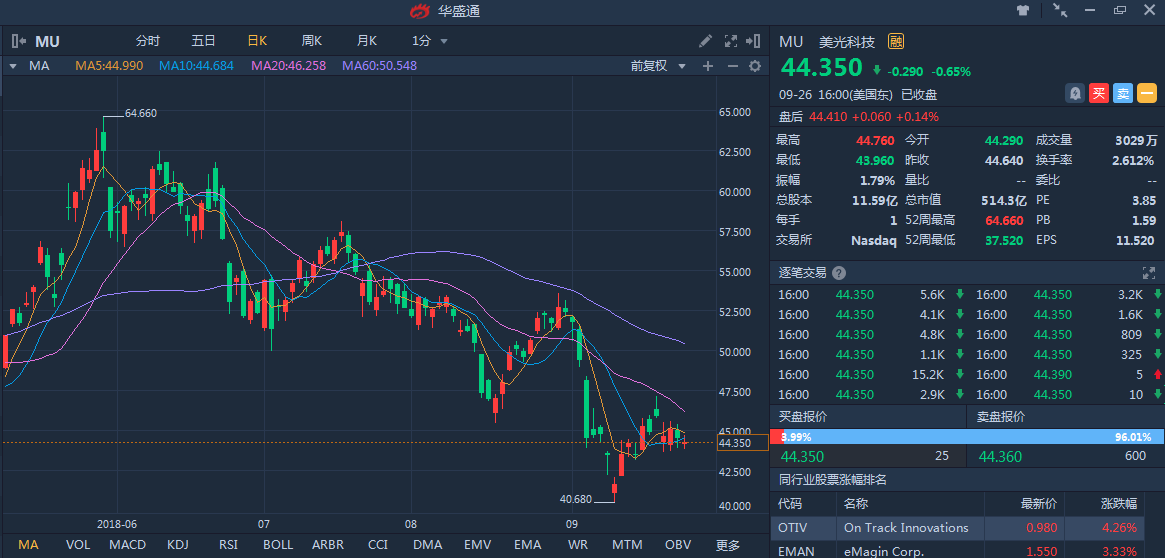Click the red 买 buy button
This screenshot has width=1165, height=558.
click(x=1098, y=93)
